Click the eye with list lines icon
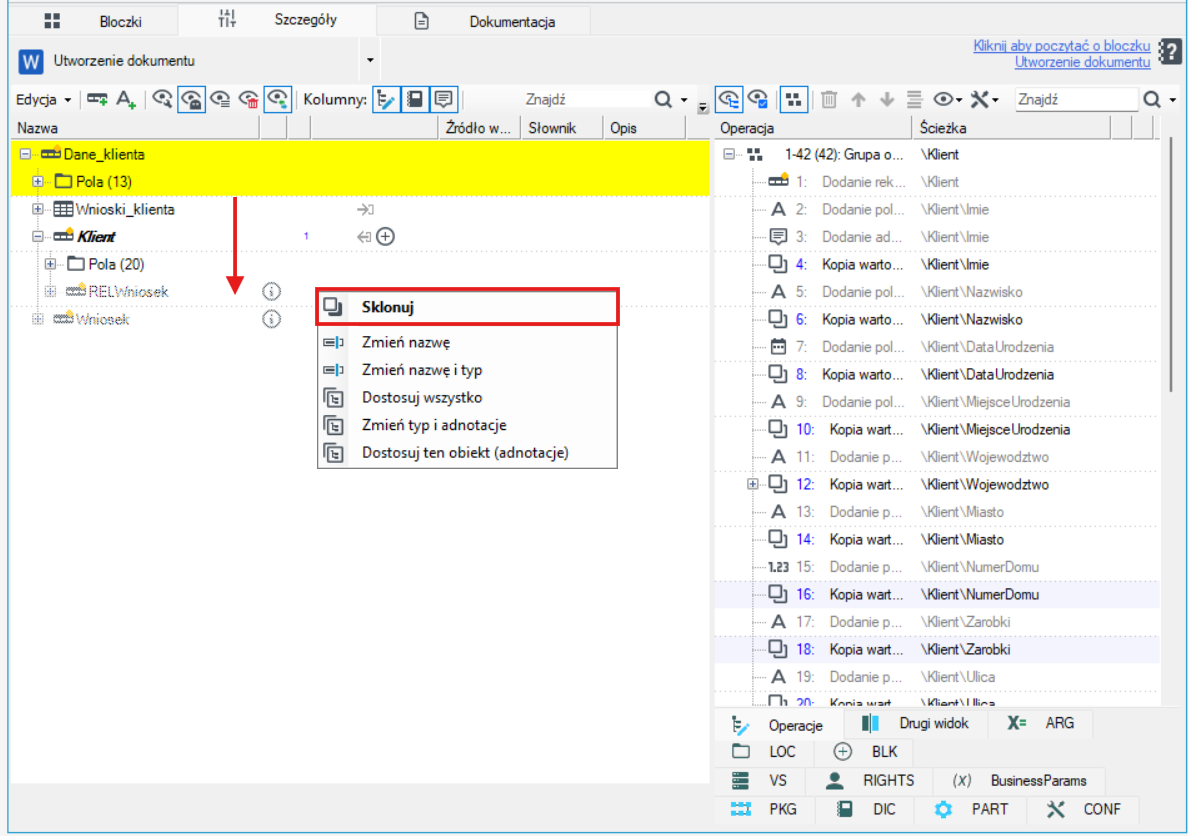Image resolution: width=1188 pixels, height=836 pixels. pyautogui.click(x=220, y=99)
